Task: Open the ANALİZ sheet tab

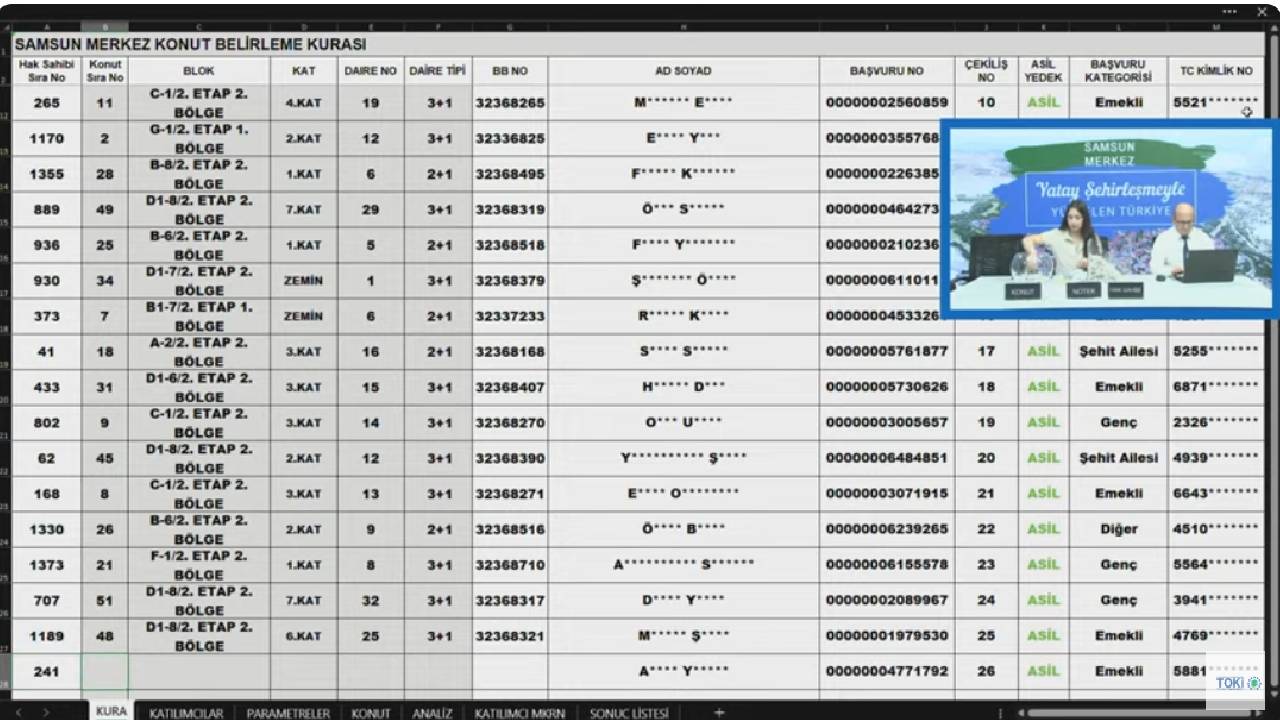Action: tap(432, 713)
